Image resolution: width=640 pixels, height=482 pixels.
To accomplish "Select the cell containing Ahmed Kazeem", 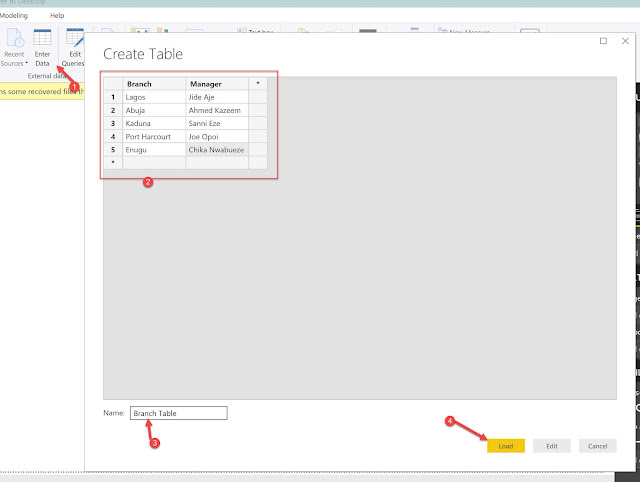I will pos(217,110).
